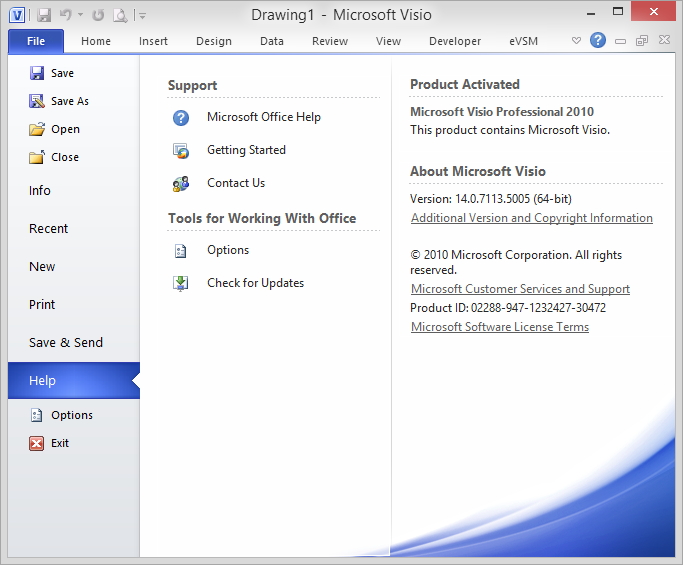683x565 pixels.
Task: Click the Save As icon in Backstage
Action: point(37,101)
